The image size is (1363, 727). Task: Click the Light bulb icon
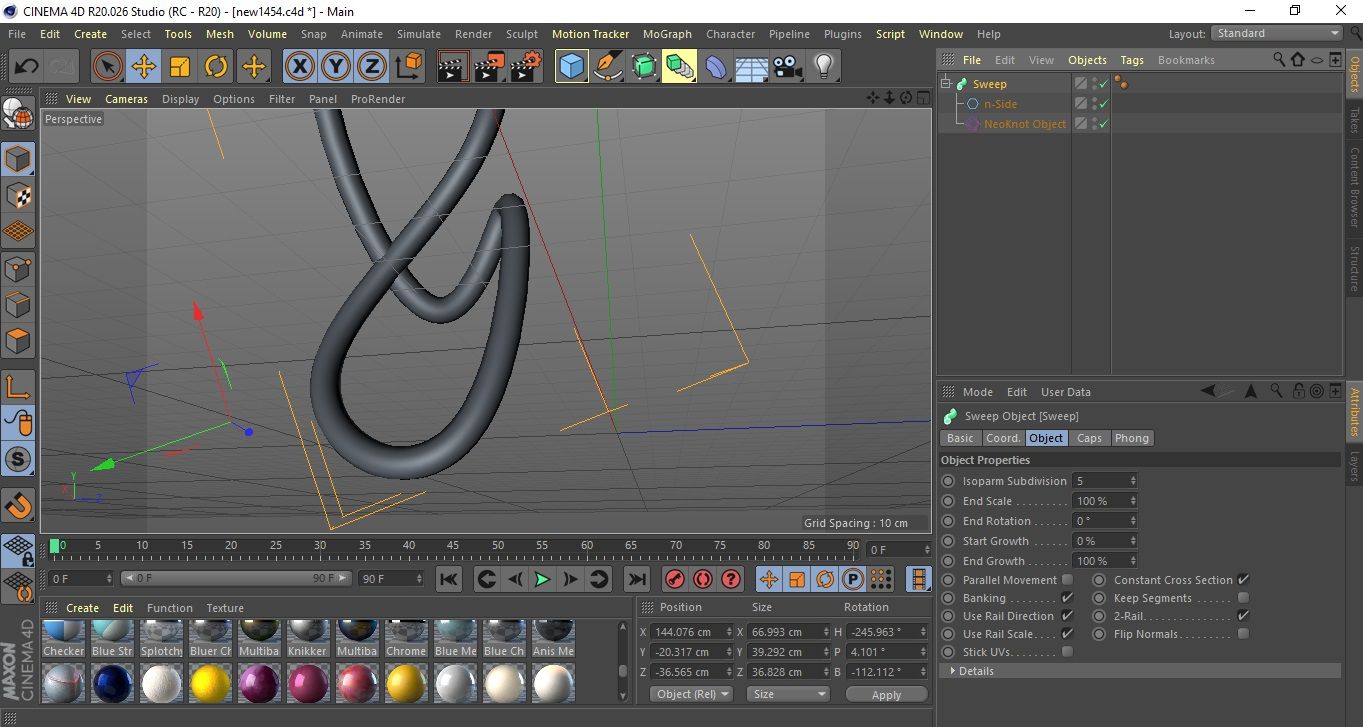coord(823,67)
